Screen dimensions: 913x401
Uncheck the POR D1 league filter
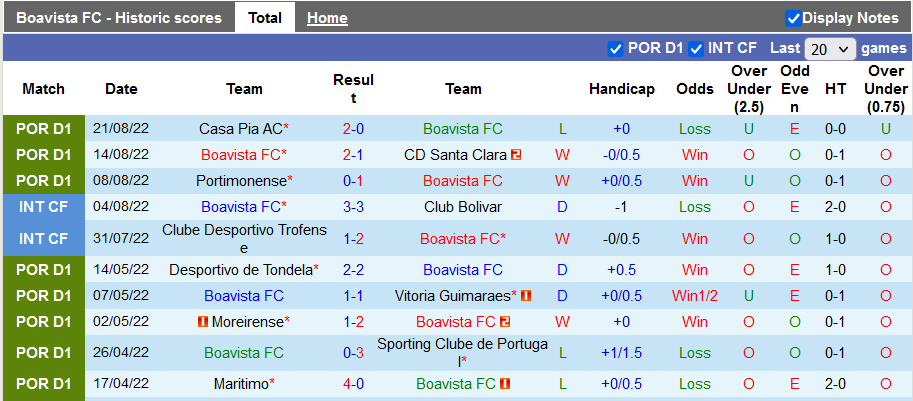pyautogui.click(x=616, y=48)
